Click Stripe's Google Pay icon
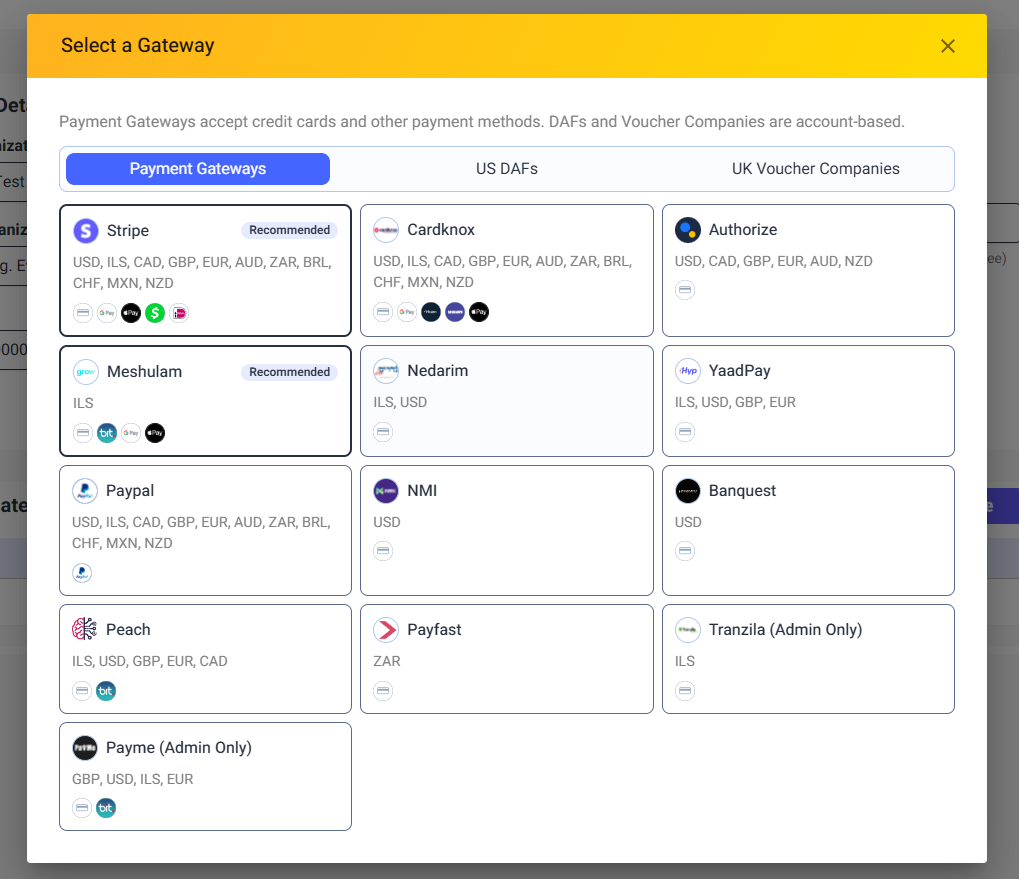 pos(107,313)
